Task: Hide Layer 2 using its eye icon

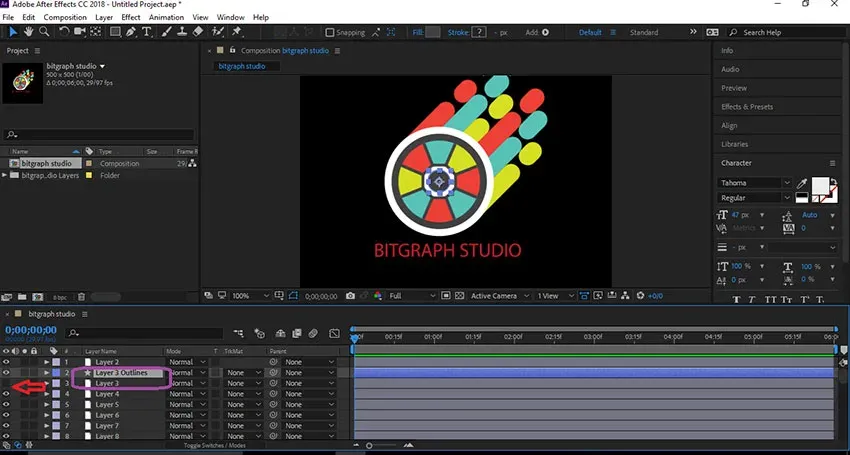Action: [6, 362]
